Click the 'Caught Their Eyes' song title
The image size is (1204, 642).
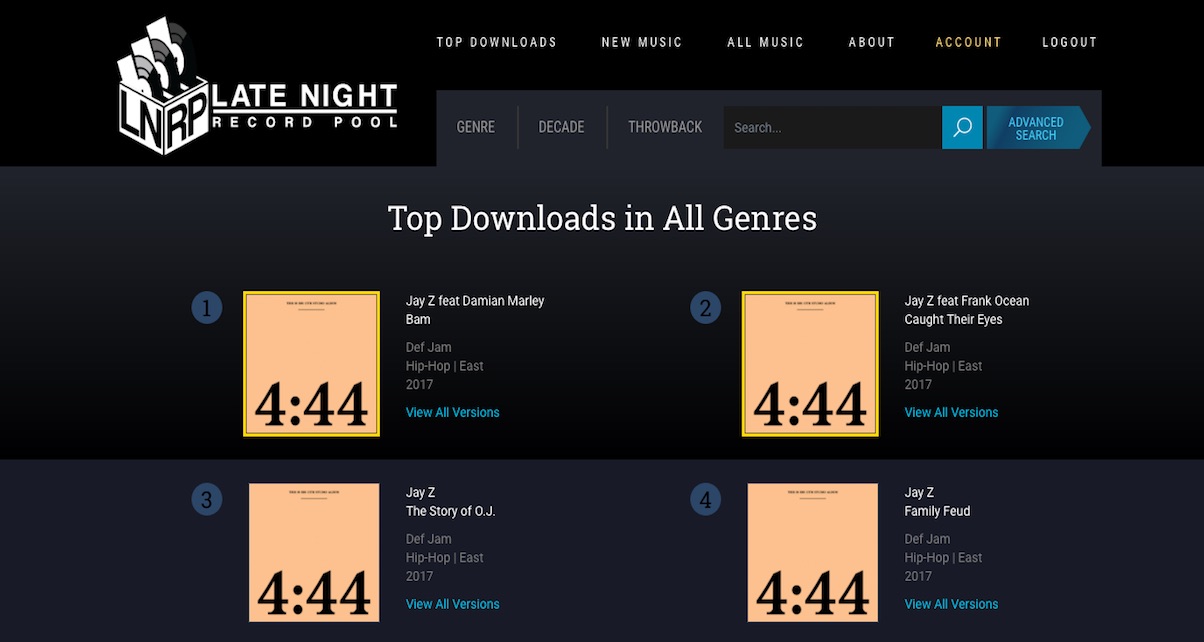954,319
